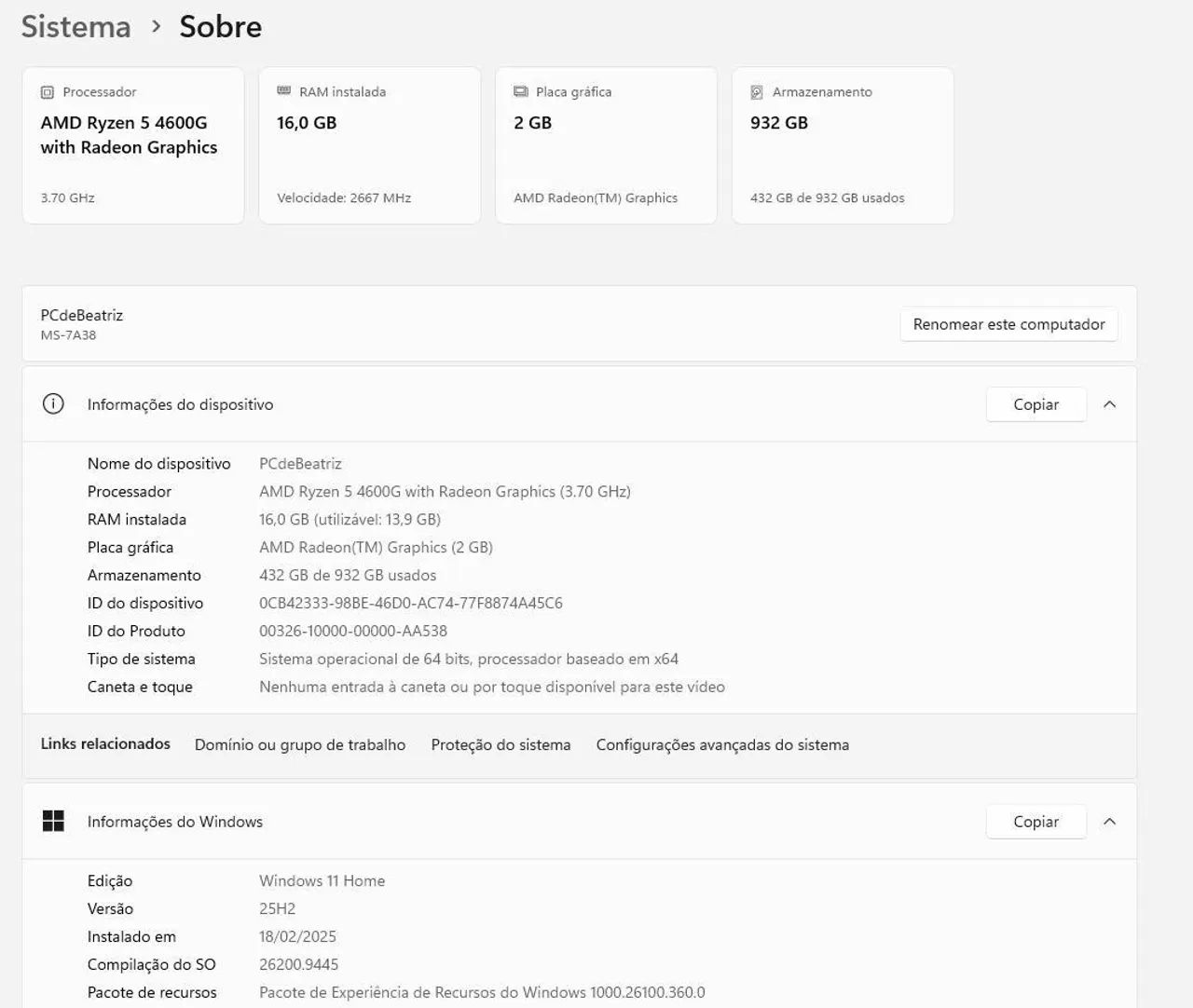Viewport: 1193px width, 1008px height.
Task: Select the install date 18/02/2025
Action: pyautogui.click(x=297, y=937)
